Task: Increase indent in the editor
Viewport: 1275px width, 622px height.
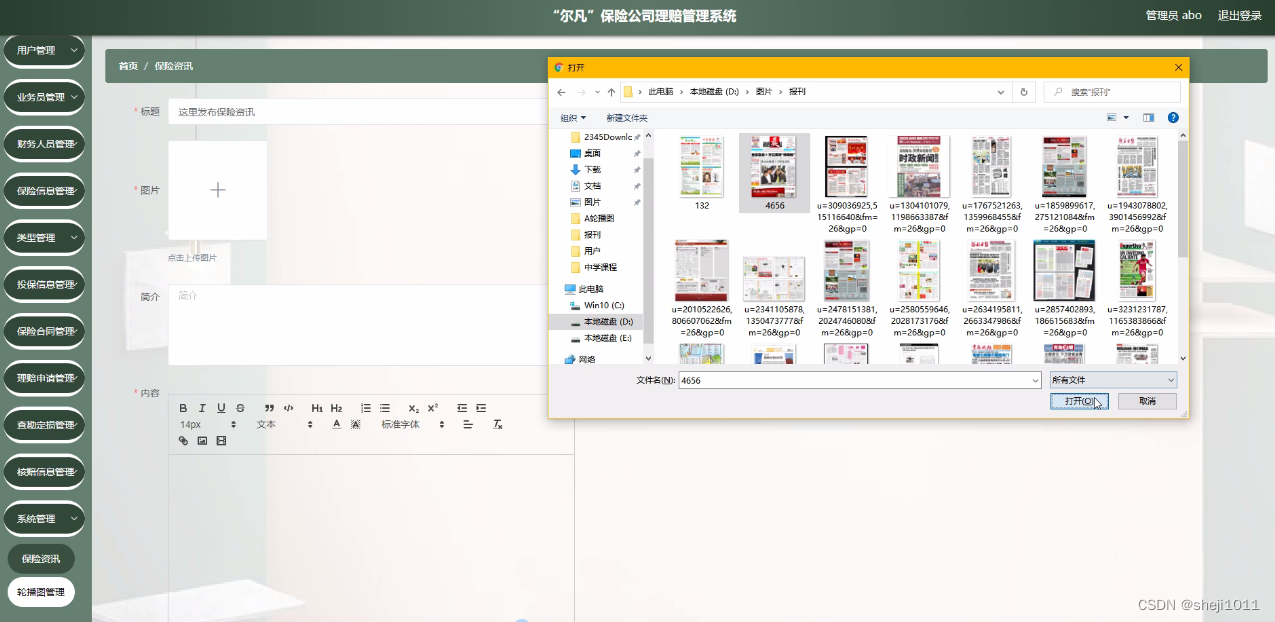Action: (481, 408)
